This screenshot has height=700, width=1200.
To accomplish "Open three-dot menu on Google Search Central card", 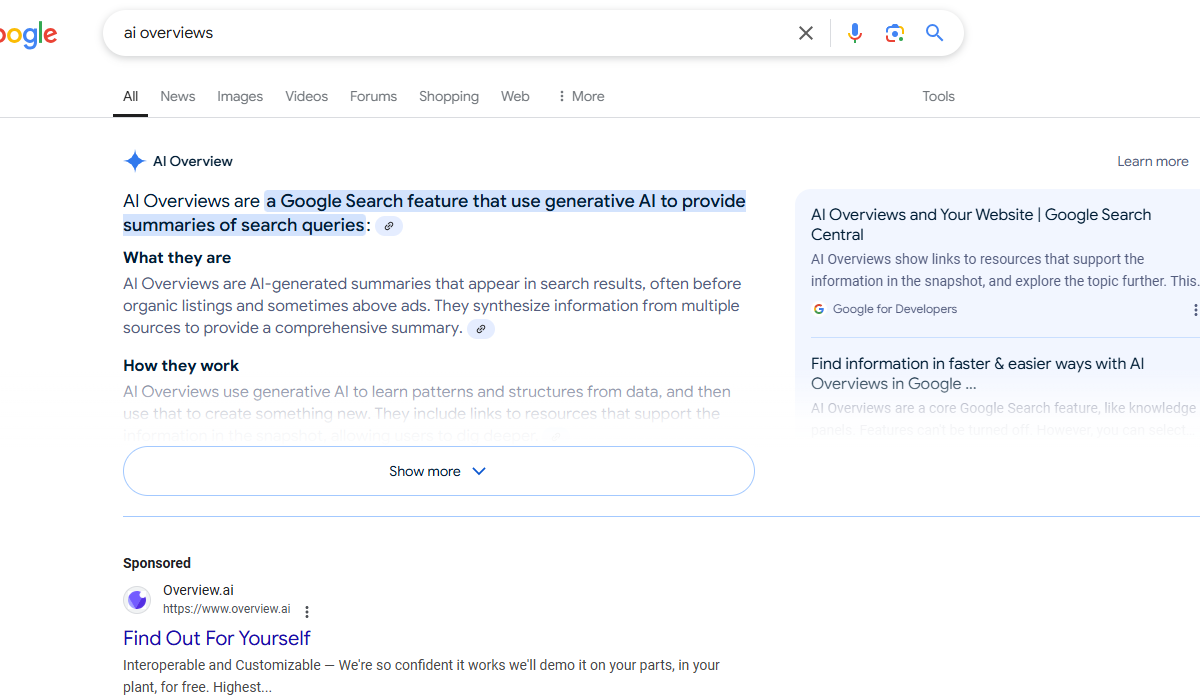I will [x=1195, y=310].
